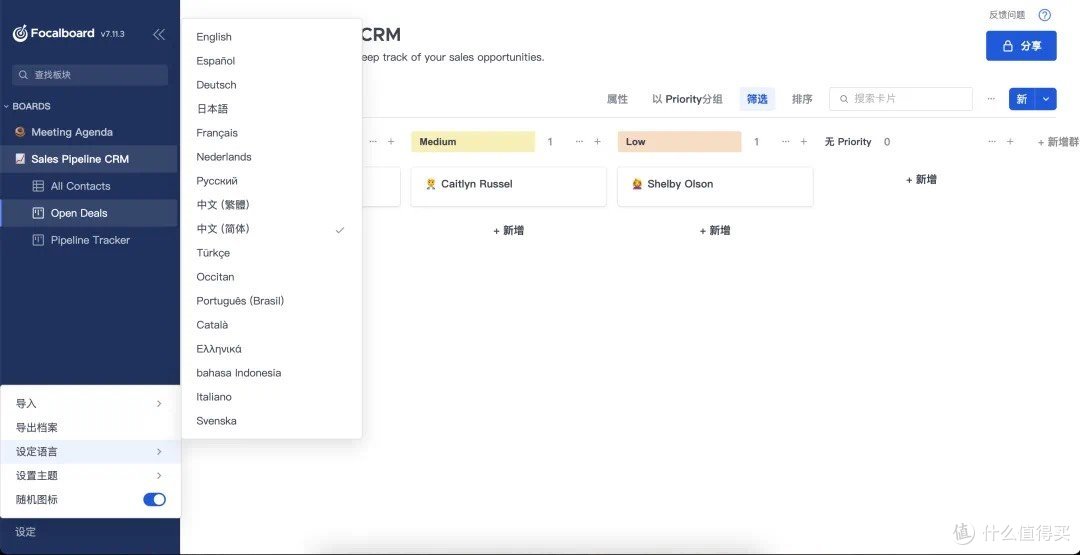Expand the 设置主题 submenu
The width and height of the screenshot is (1080, 555).
(90, 476)
